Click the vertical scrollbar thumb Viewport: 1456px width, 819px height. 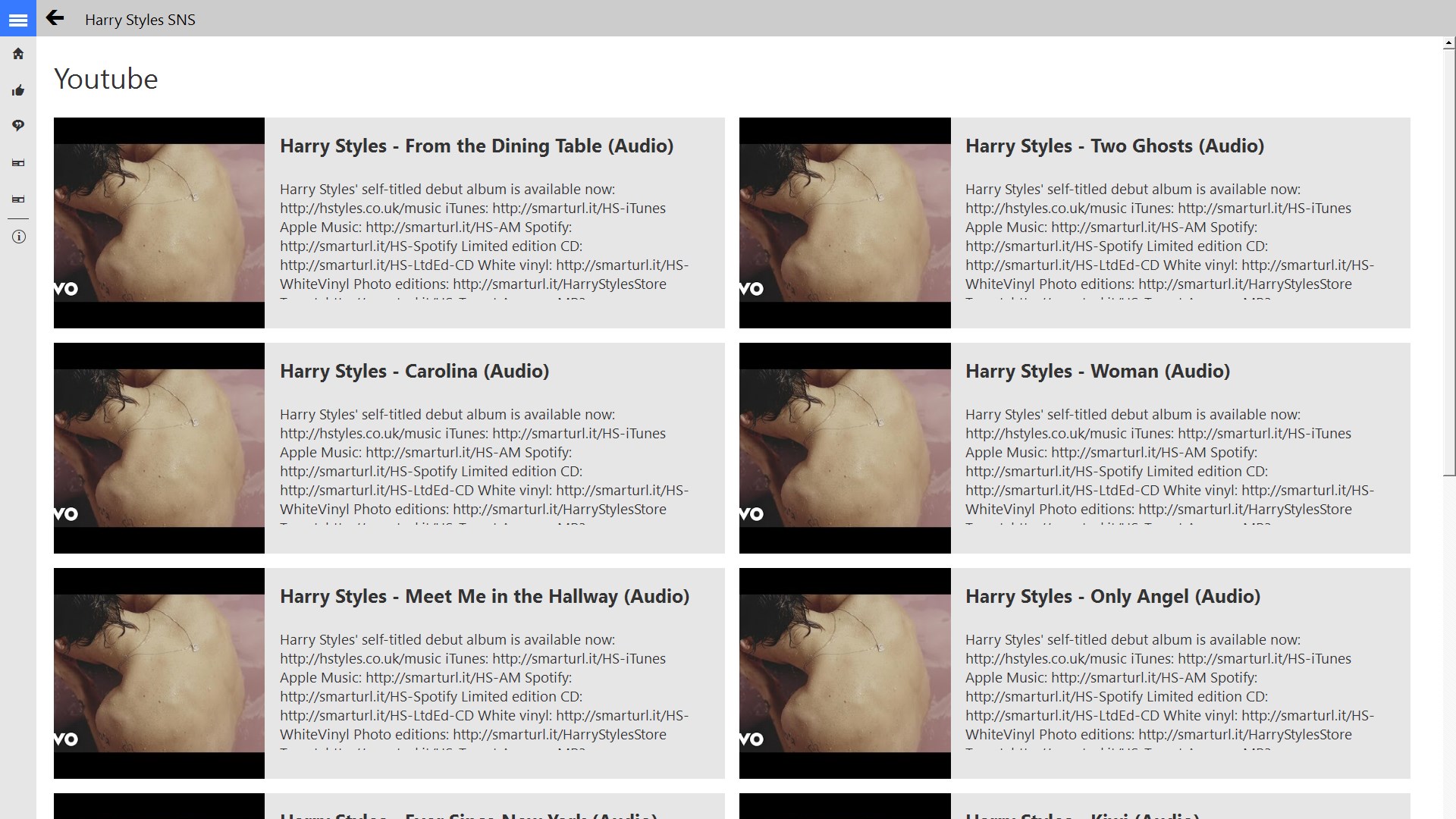coord(1449,263)
